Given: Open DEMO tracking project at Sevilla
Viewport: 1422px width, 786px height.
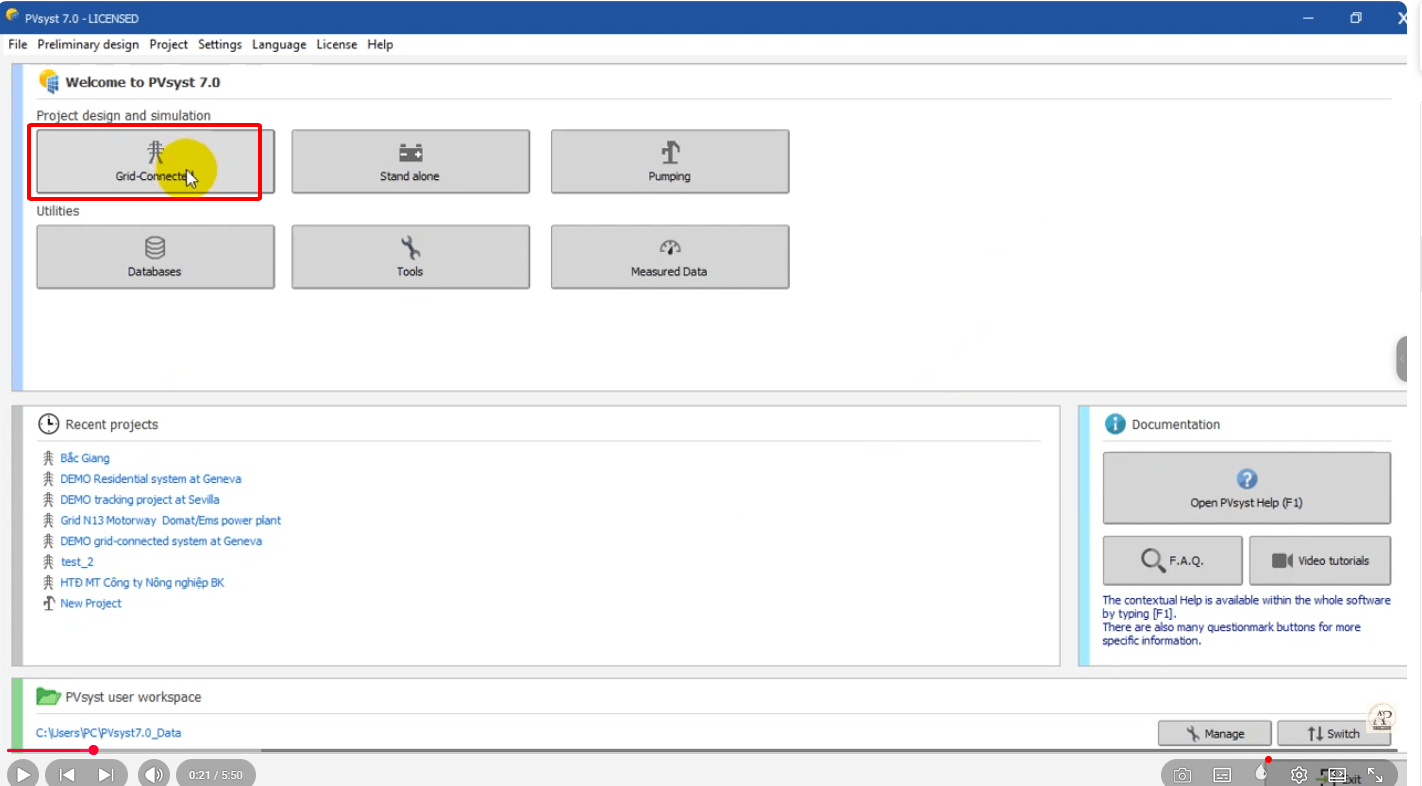Looking at the screenshot, I should 139,499.
